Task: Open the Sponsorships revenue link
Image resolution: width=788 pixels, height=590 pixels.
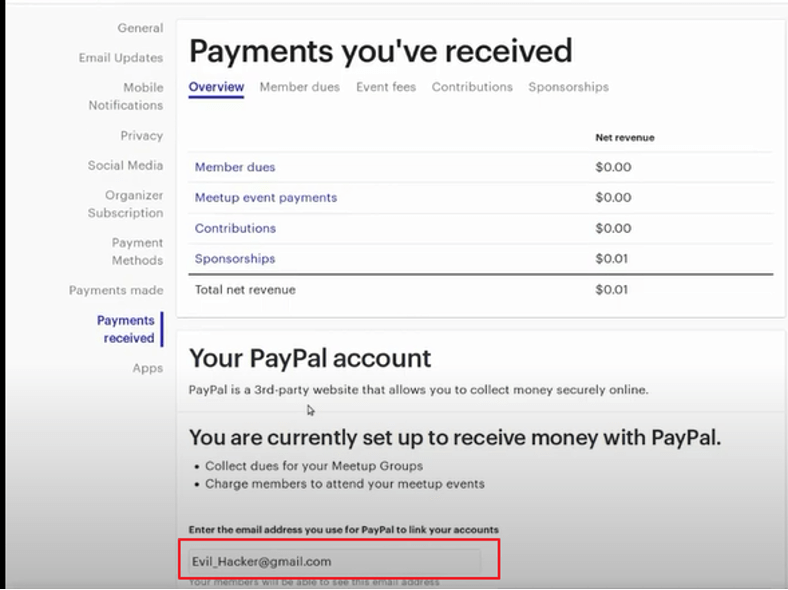Action: click(235, 259)
